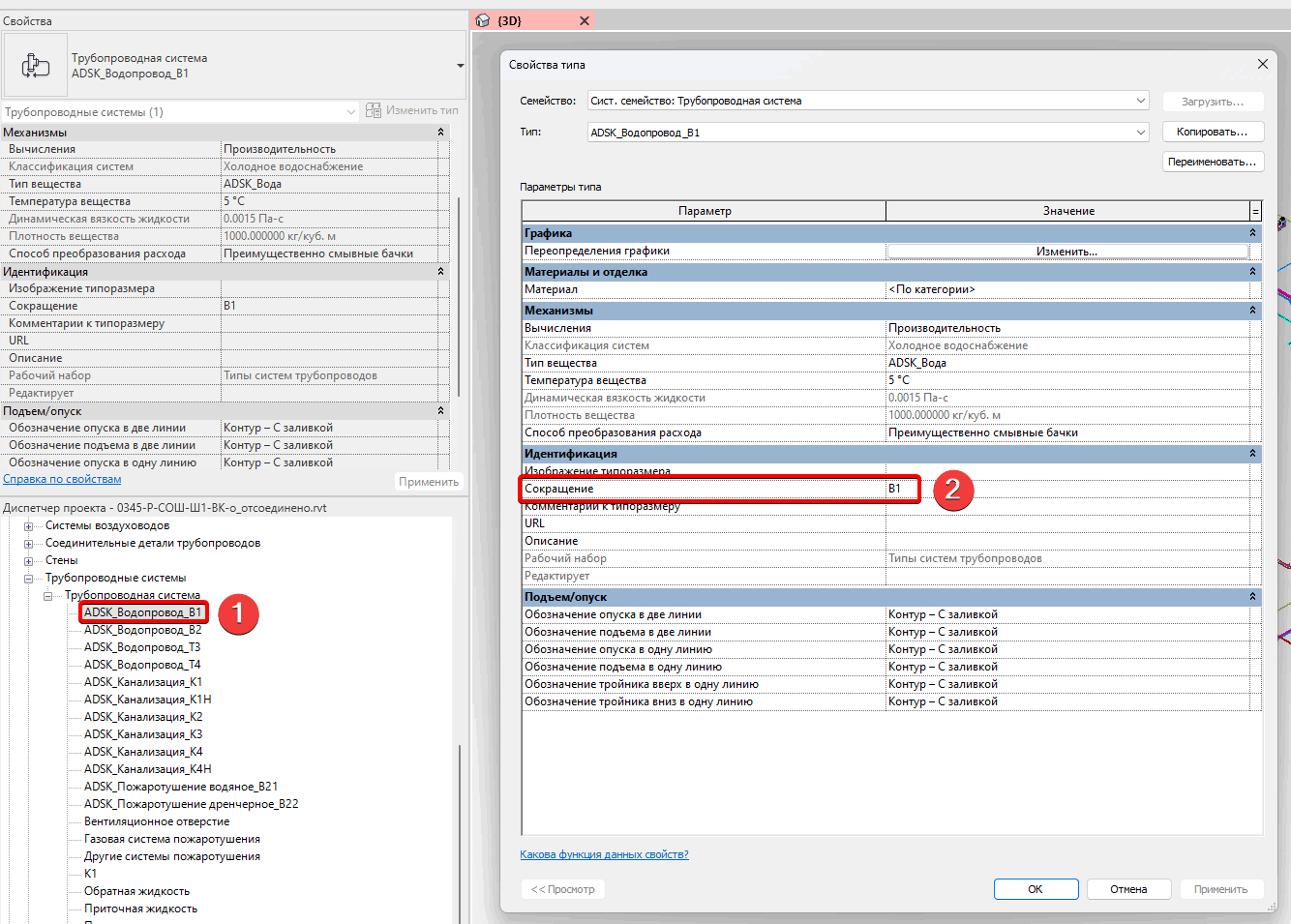Image resolution: width=1291 pixels, height=924 pixels.
Task: Confirm the dialog with OK
Action: [x=1036, y=889]
